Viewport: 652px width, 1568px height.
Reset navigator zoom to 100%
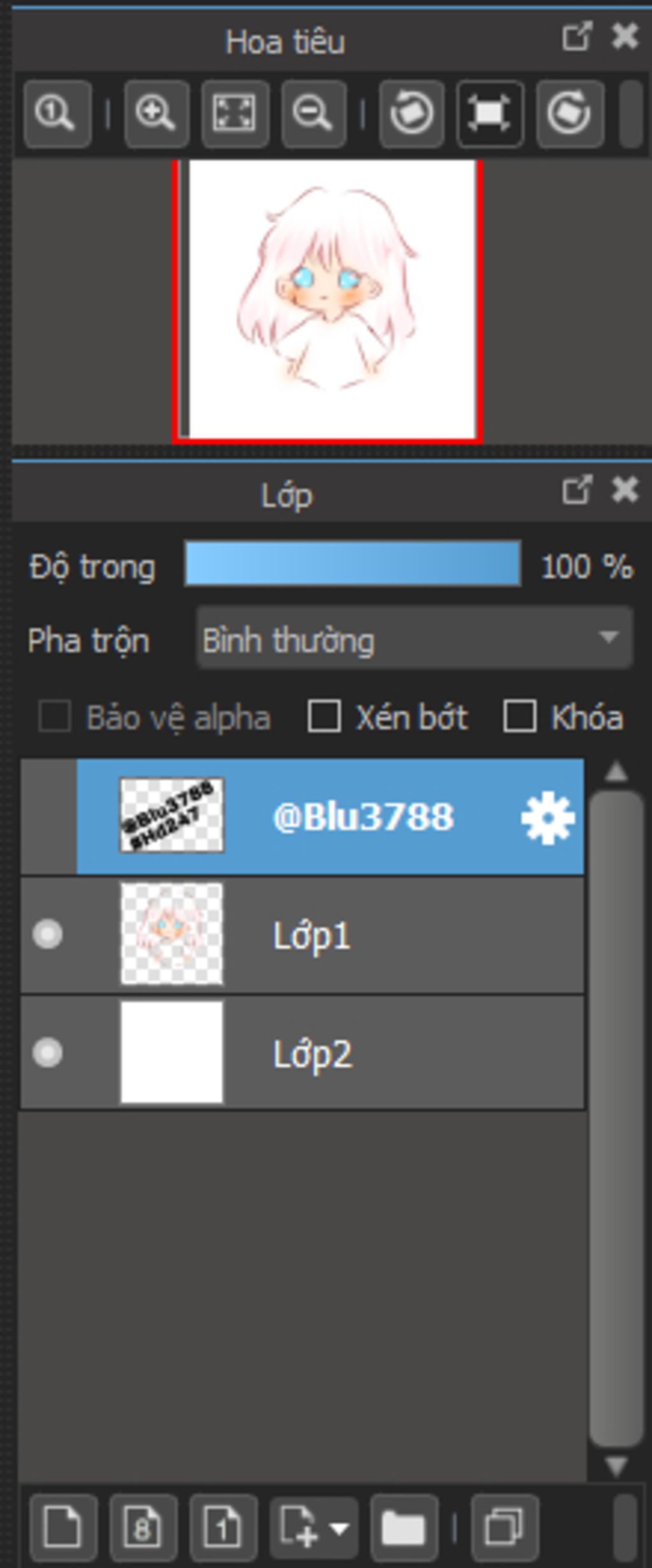point(57,114)
